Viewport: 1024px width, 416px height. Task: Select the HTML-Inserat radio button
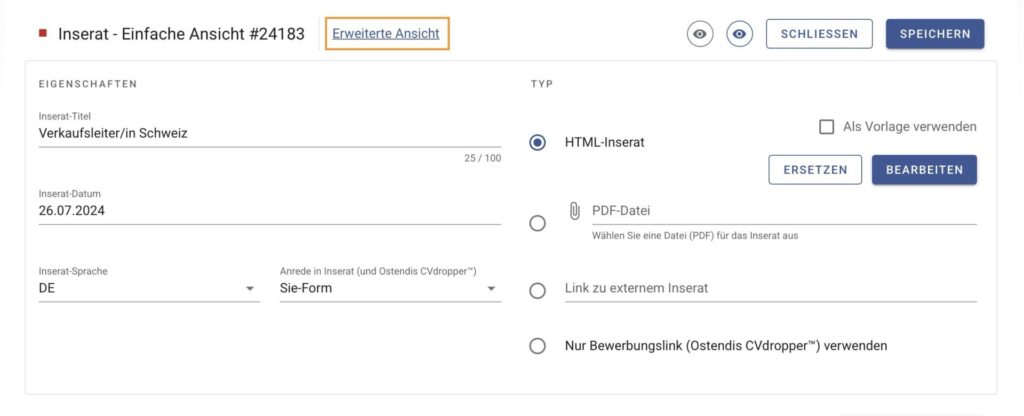pos(538,143)
